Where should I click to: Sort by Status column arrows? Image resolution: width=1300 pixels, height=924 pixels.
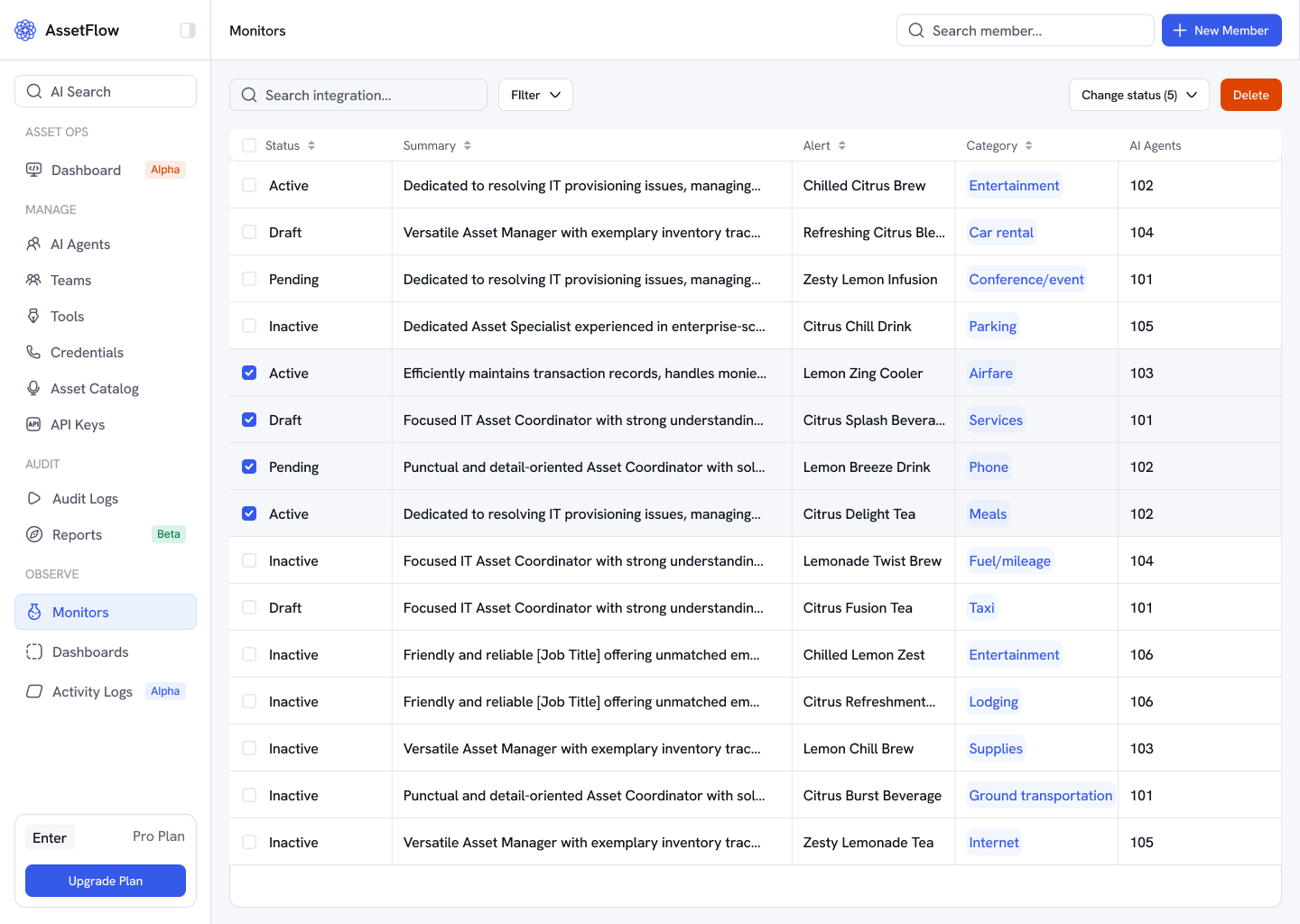[311, 145]
